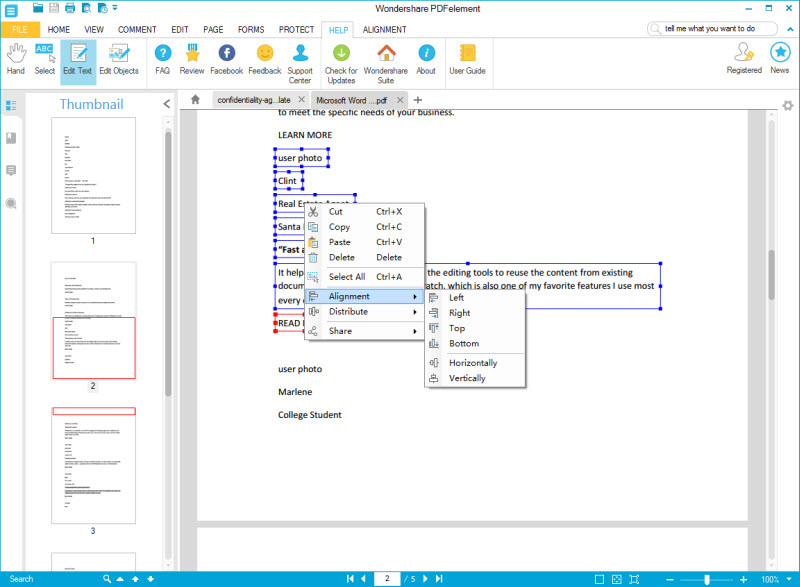Choose Select All from context menu
Image resolution: width=800 pixels, height=587 pixels.
click(365, 277)
